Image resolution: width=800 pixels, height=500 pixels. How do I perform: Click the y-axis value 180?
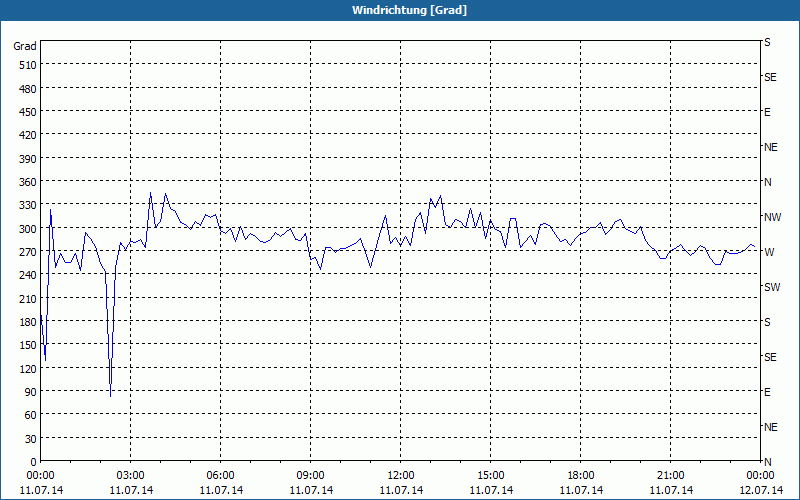(29, 322)
